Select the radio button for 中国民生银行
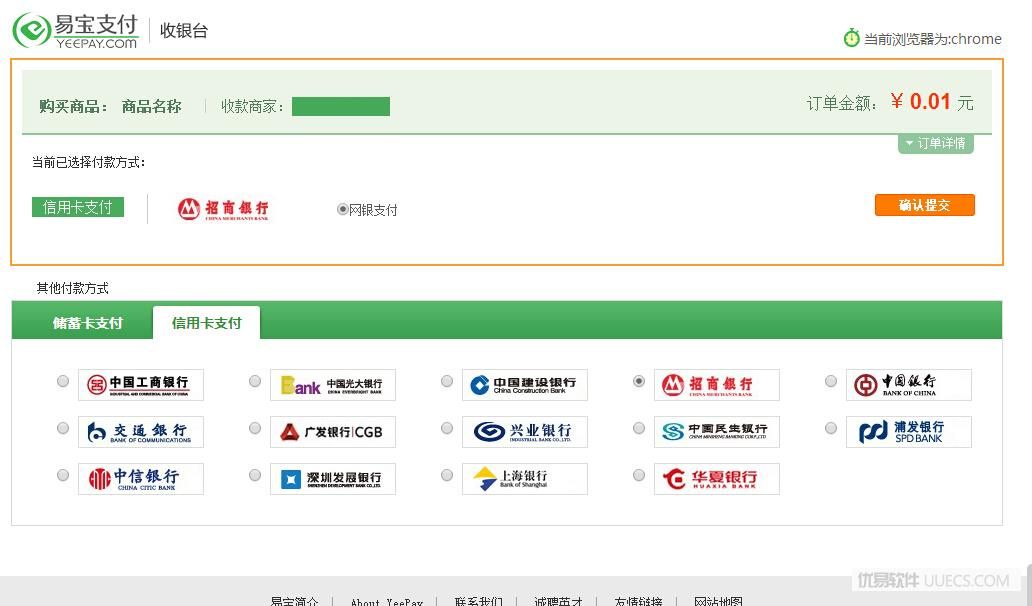This screenshot has height=606, width=1032. [638, 428]
